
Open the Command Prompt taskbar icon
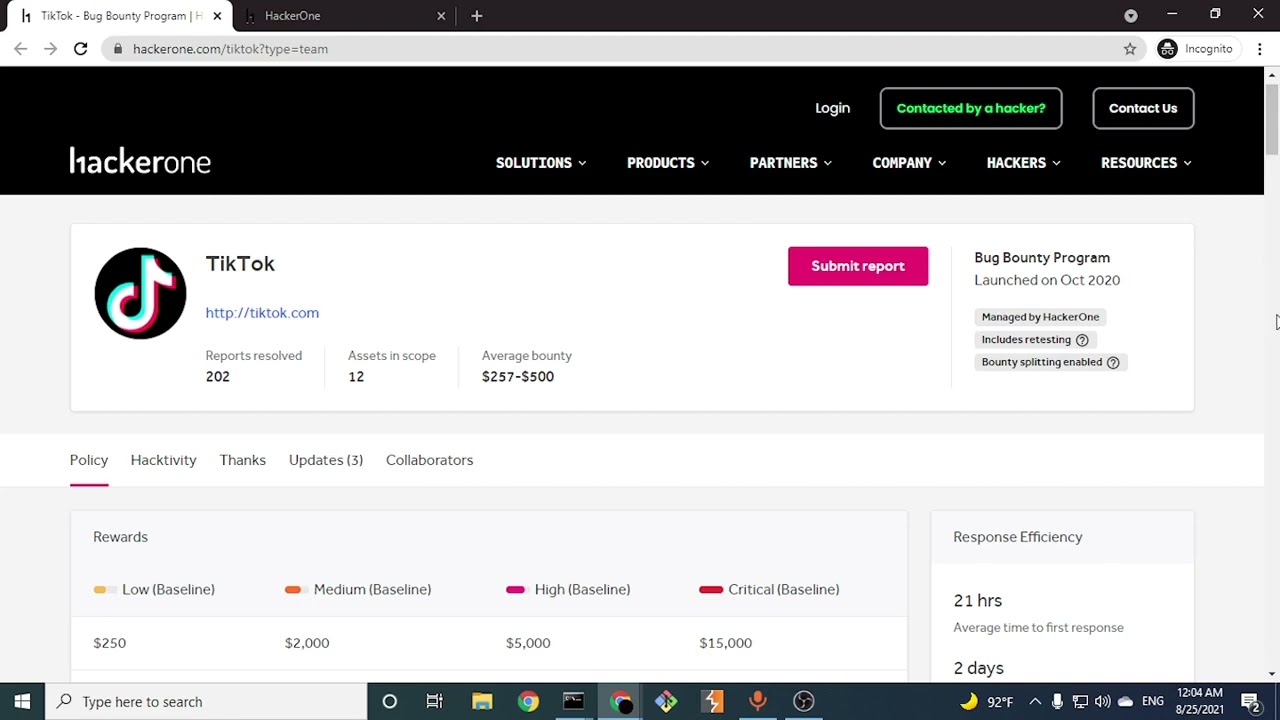pos(574,702)
